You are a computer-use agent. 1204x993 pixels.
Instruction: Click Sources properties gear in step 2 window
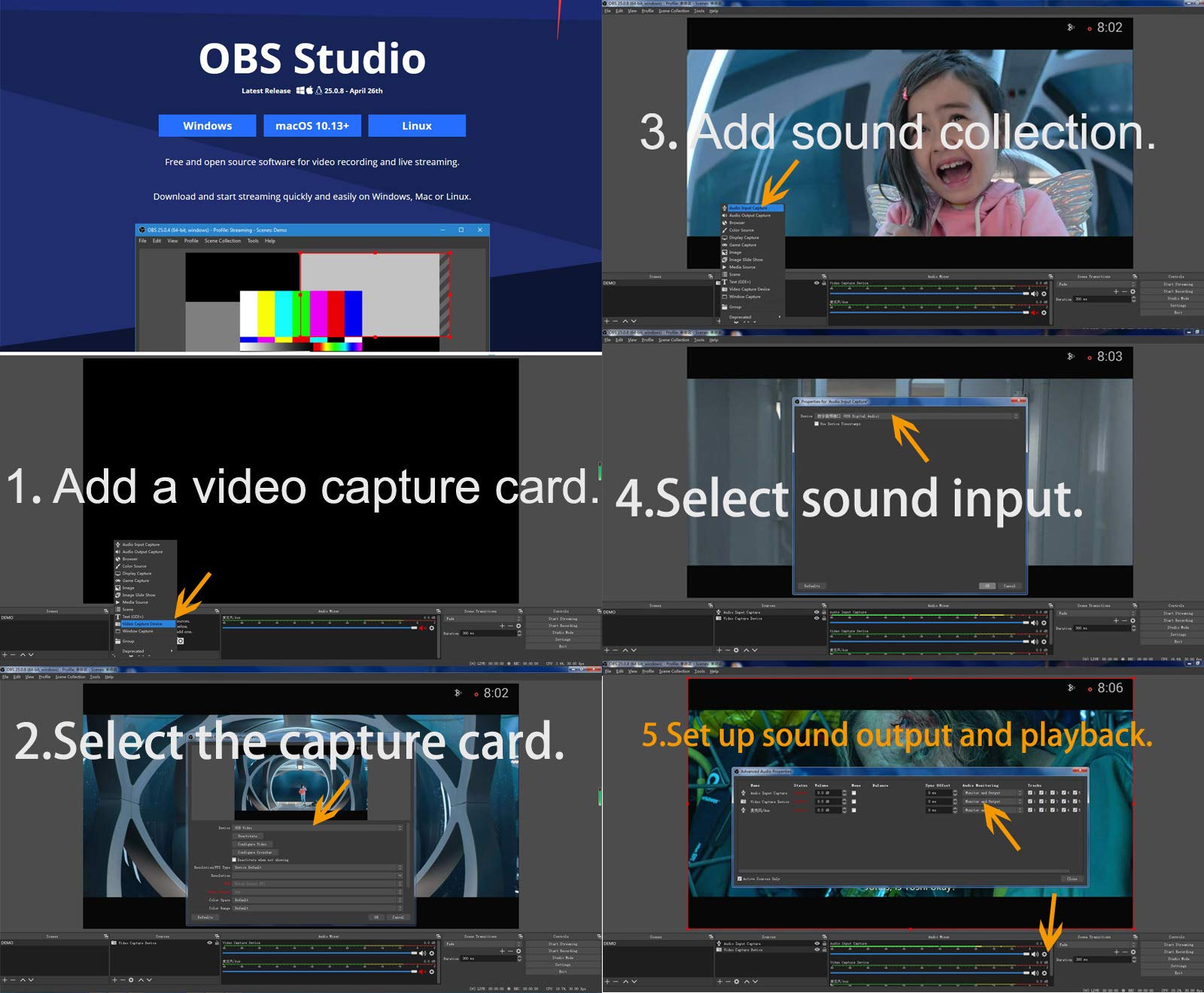[131, 980]
